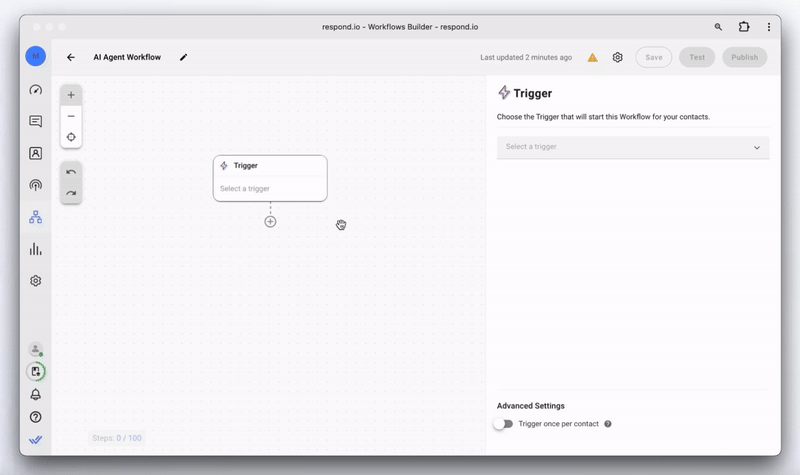Click the orange warning triangle icon
Viewport: 800px width, 475px height.
[593, 58]
